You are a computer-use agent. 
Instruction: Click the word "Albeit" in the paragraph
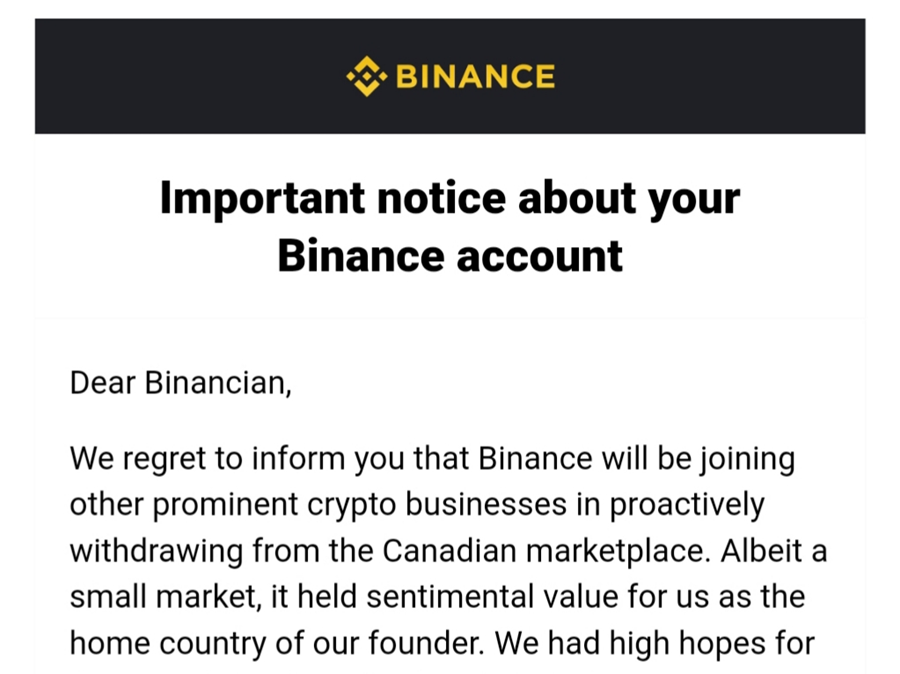tap(761, 551)
